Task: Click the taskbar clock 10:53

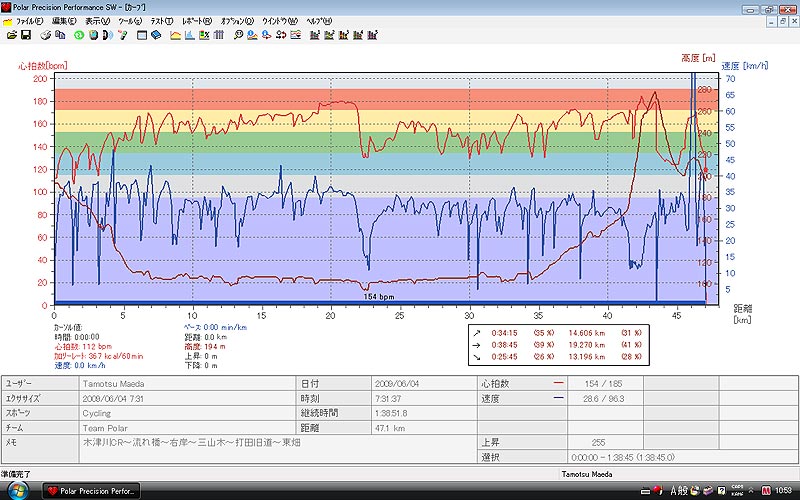Action: (x=783, y=491)
